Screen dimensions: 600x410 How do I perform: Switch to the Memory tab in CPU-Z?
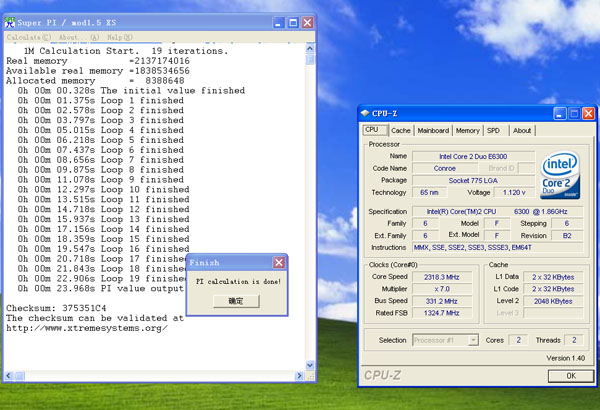point(468,131)
